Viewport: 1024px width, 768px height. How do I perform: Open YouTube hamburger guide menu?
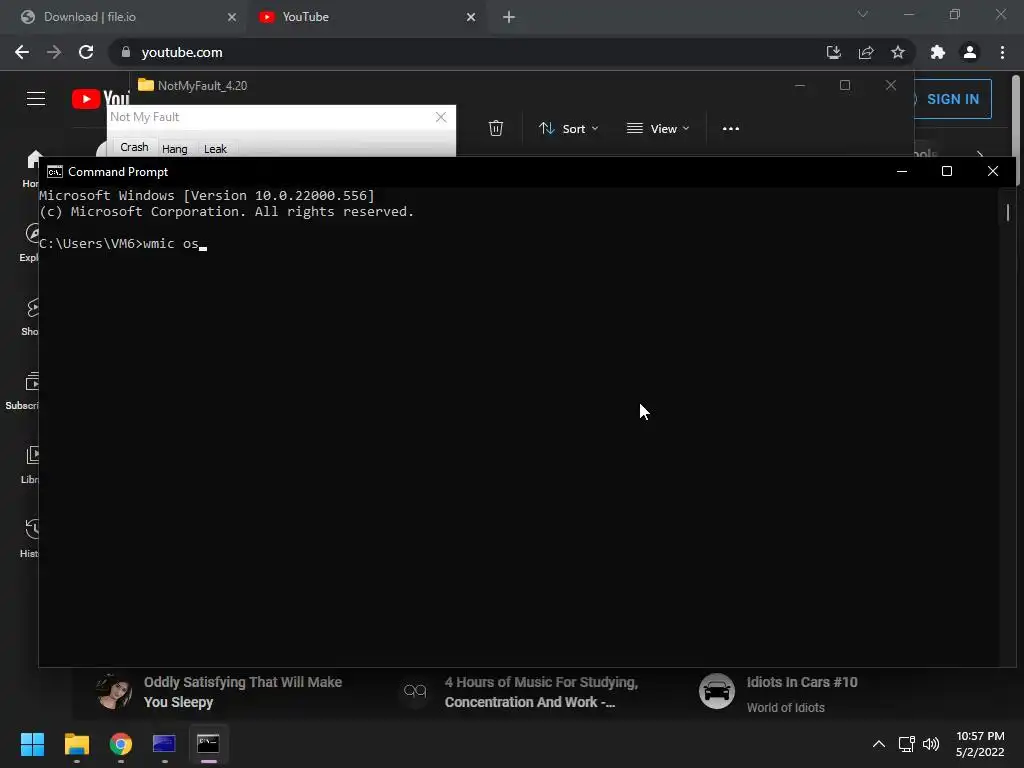[36, 99]
